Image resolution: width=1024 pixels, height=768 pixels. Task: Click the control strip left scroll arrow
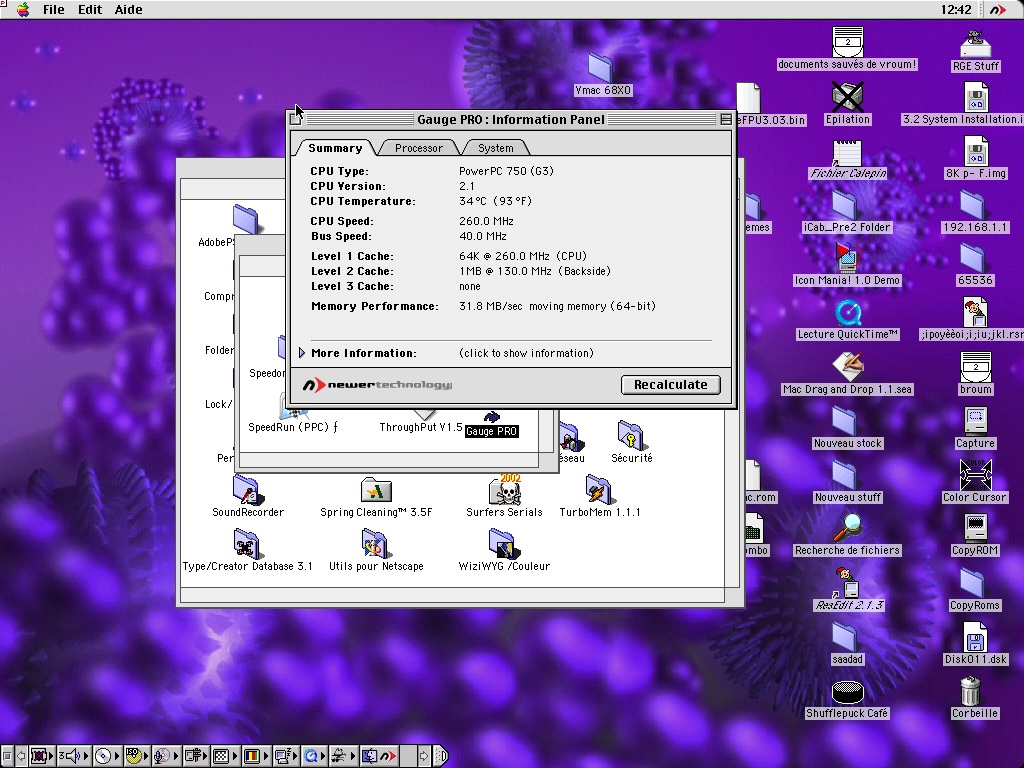coord(21,756)
